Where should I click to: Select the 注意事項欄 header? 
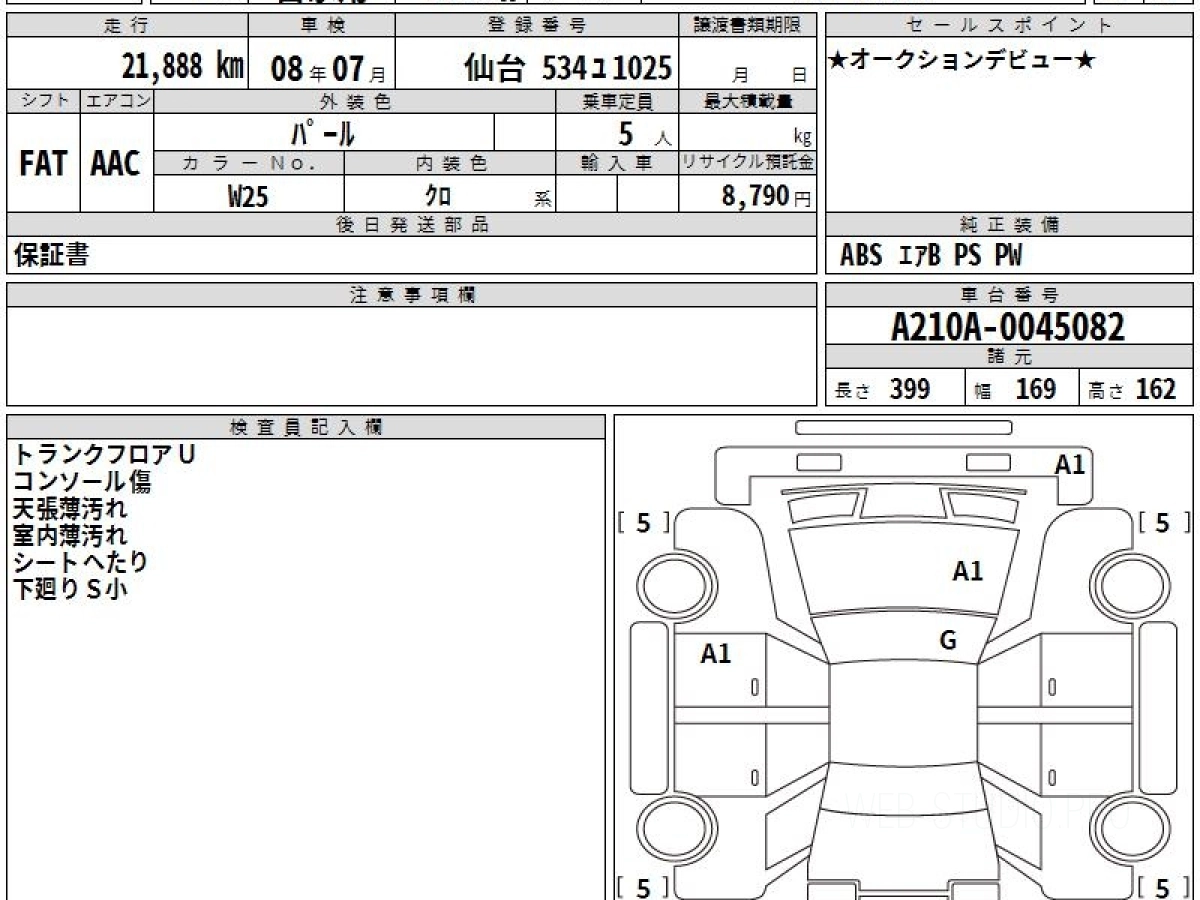point(412,295)
